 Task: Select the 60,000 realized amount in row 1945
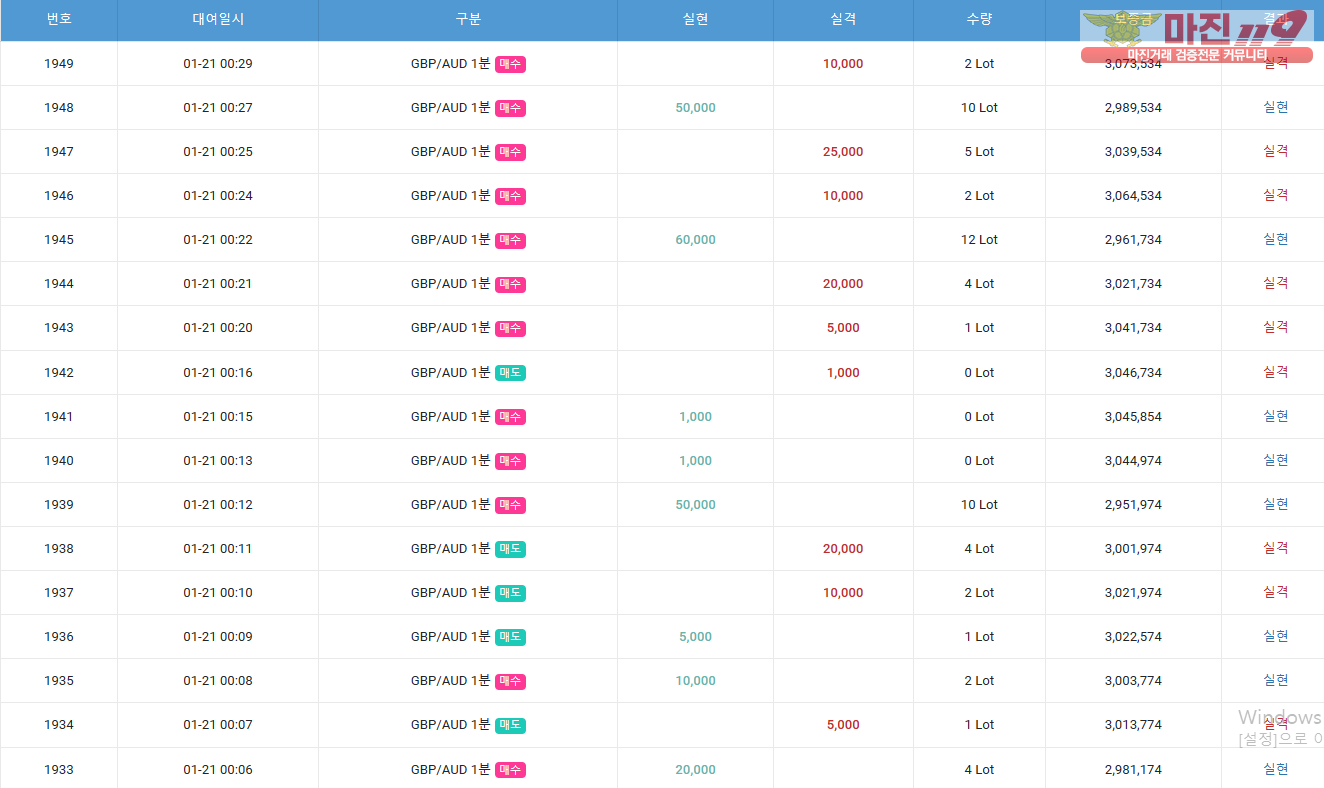tap(695, 240)
